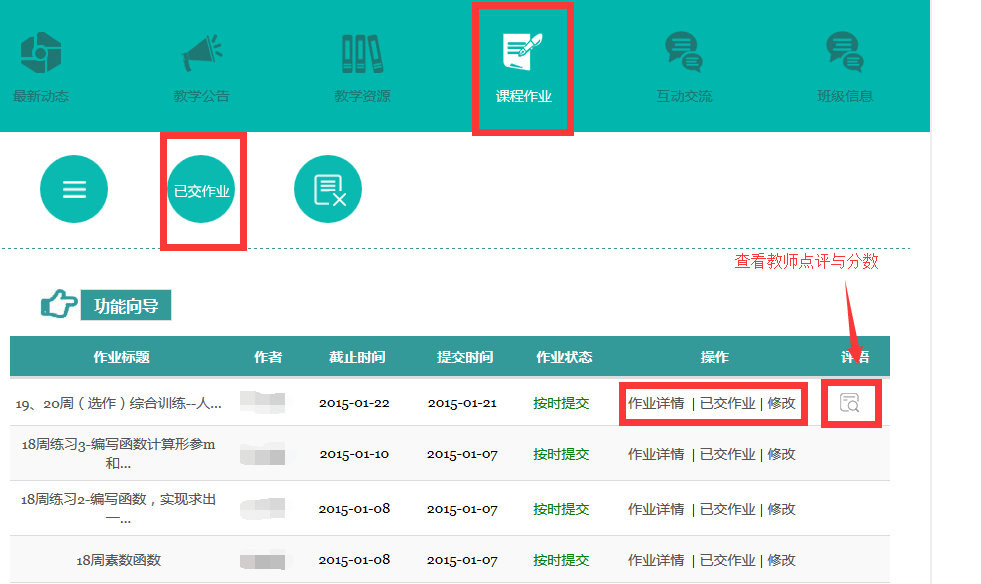The height and width of the screenshot is (584, 981).
Task: Click 作业详情 in the 18周练习2 row
Action: coord(656,509)
